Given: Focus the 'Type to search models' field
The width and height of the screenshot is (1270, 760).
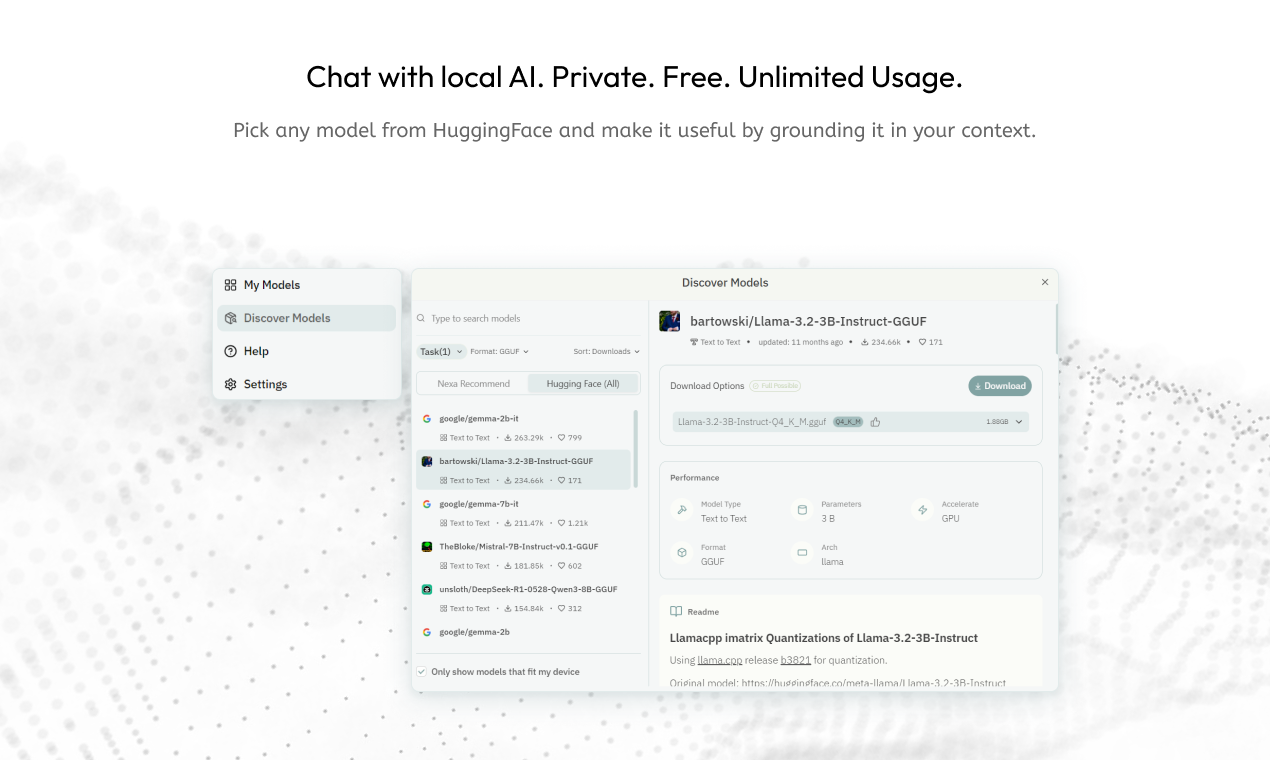Looking at the screenshot, I should (530, 319).
